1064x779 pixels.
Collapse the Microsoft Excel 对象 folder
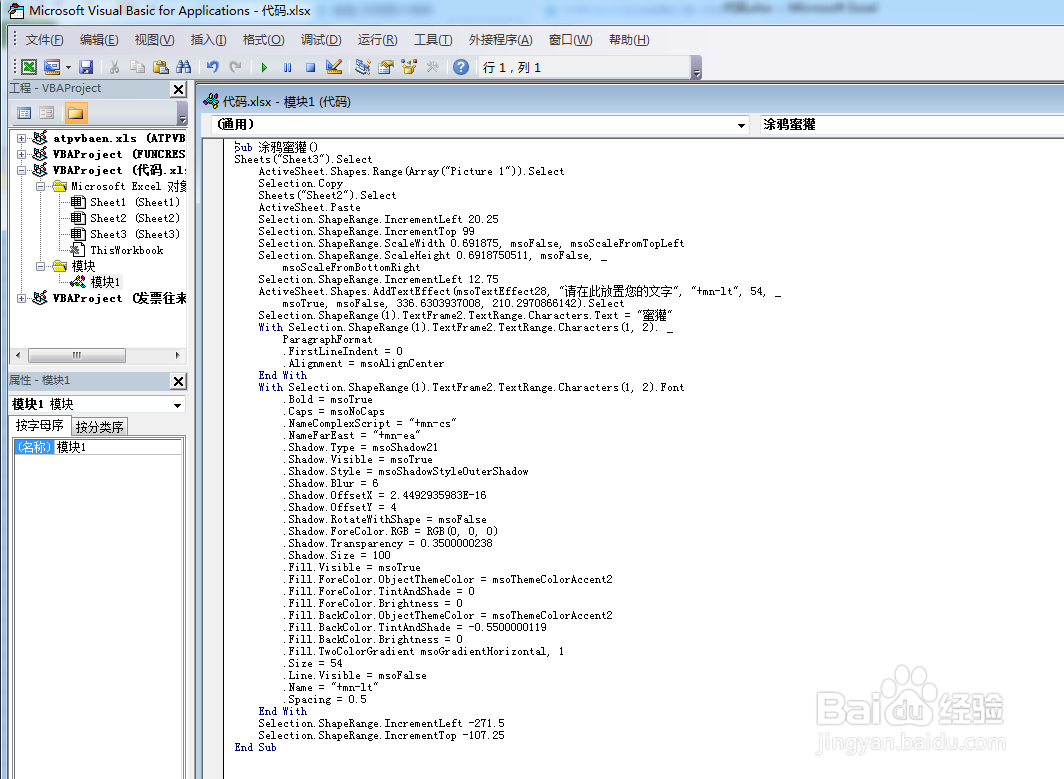[40, 186]
